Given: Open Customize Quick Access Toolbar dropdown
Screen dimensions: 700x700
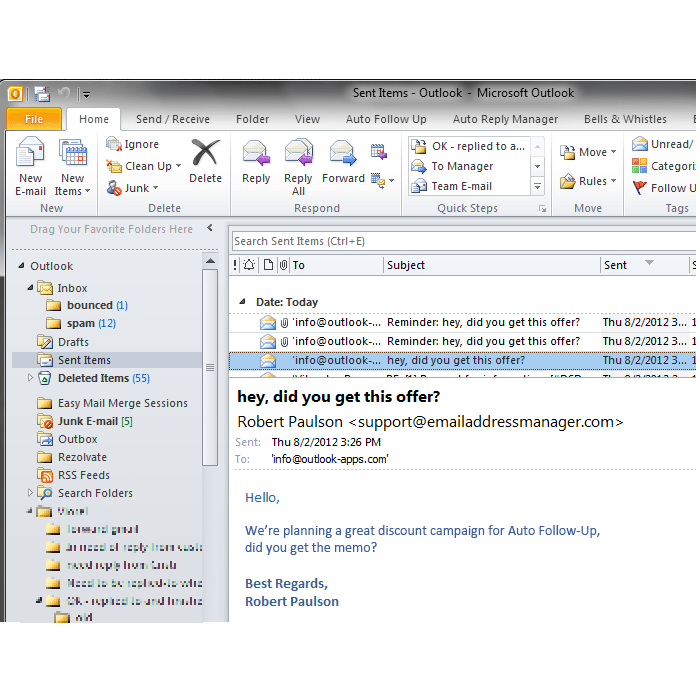Looking at the screenshot, I should pyautogui.click(x=86, y=94).
